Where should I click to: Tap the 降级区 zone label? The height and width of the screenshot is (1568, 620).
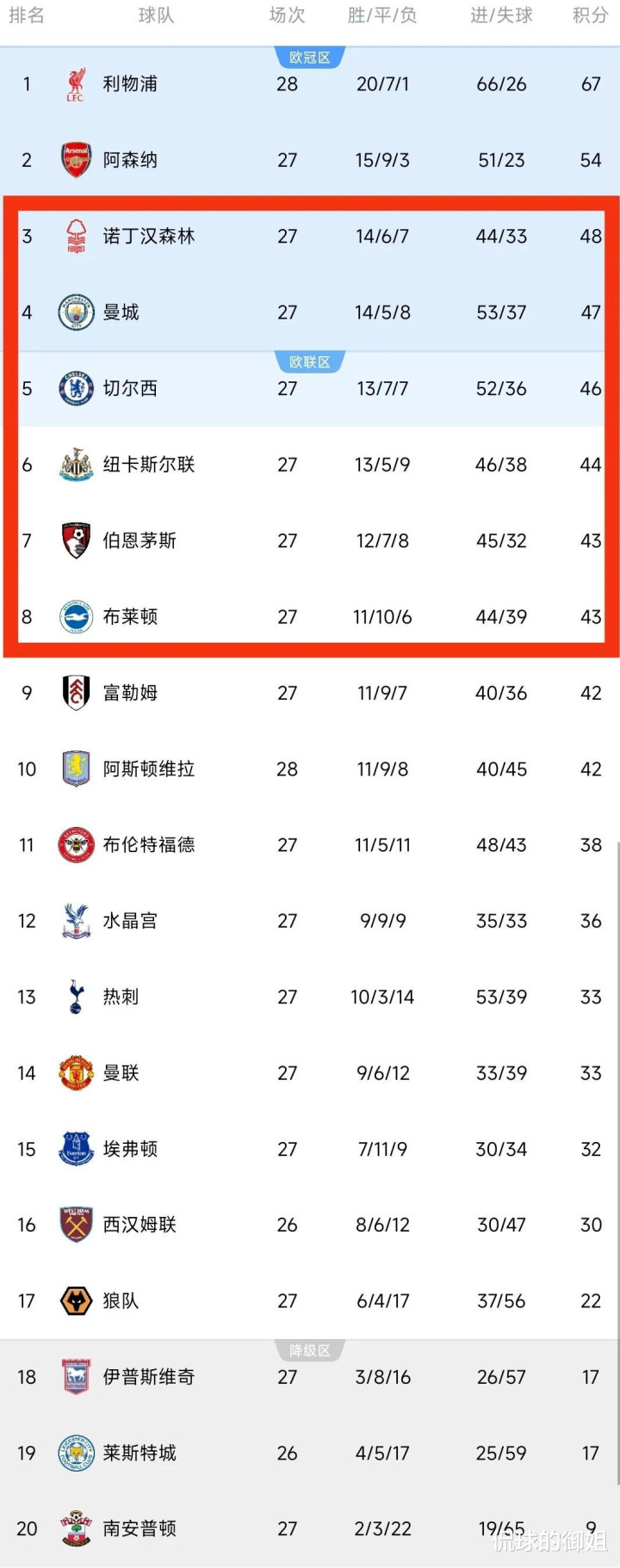pyautogui.click(x=309, y=1350)
